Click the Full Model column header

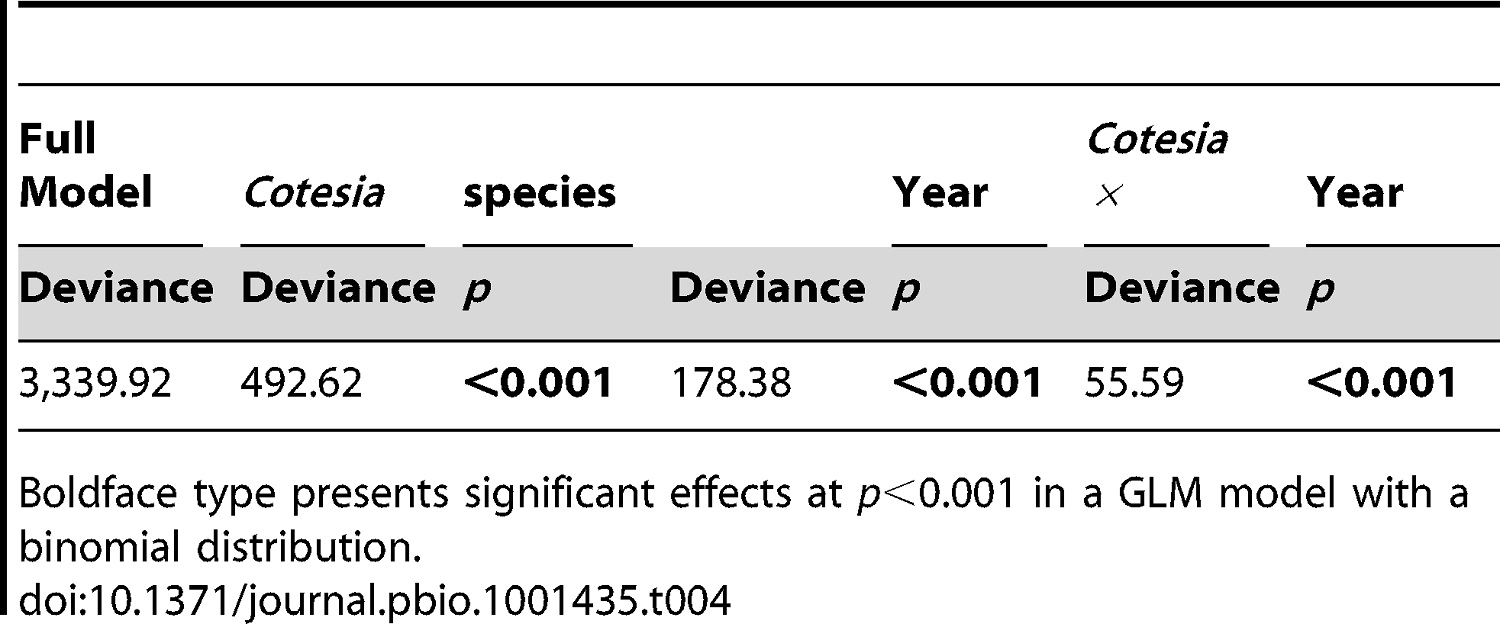tap(86, 166)
